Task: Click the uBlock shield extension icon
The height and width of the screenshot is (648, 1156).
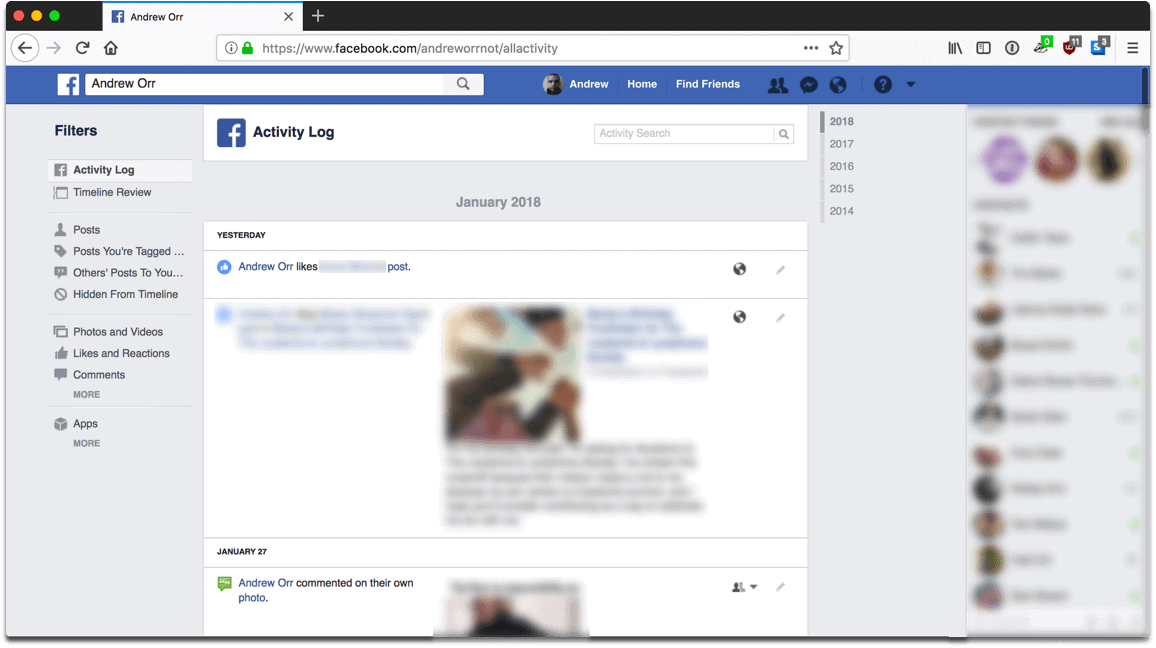Action: [x=1070, y=46]
